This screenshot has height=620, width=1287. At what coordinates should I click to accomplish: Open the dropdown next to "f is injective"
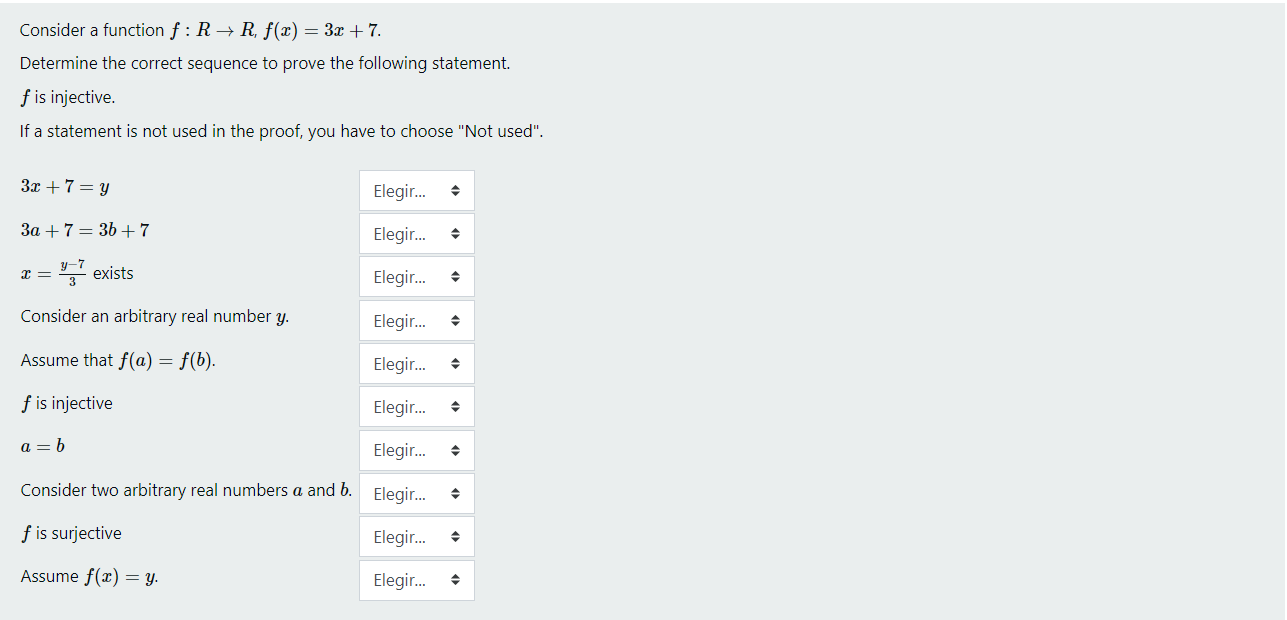pos(416,406)
